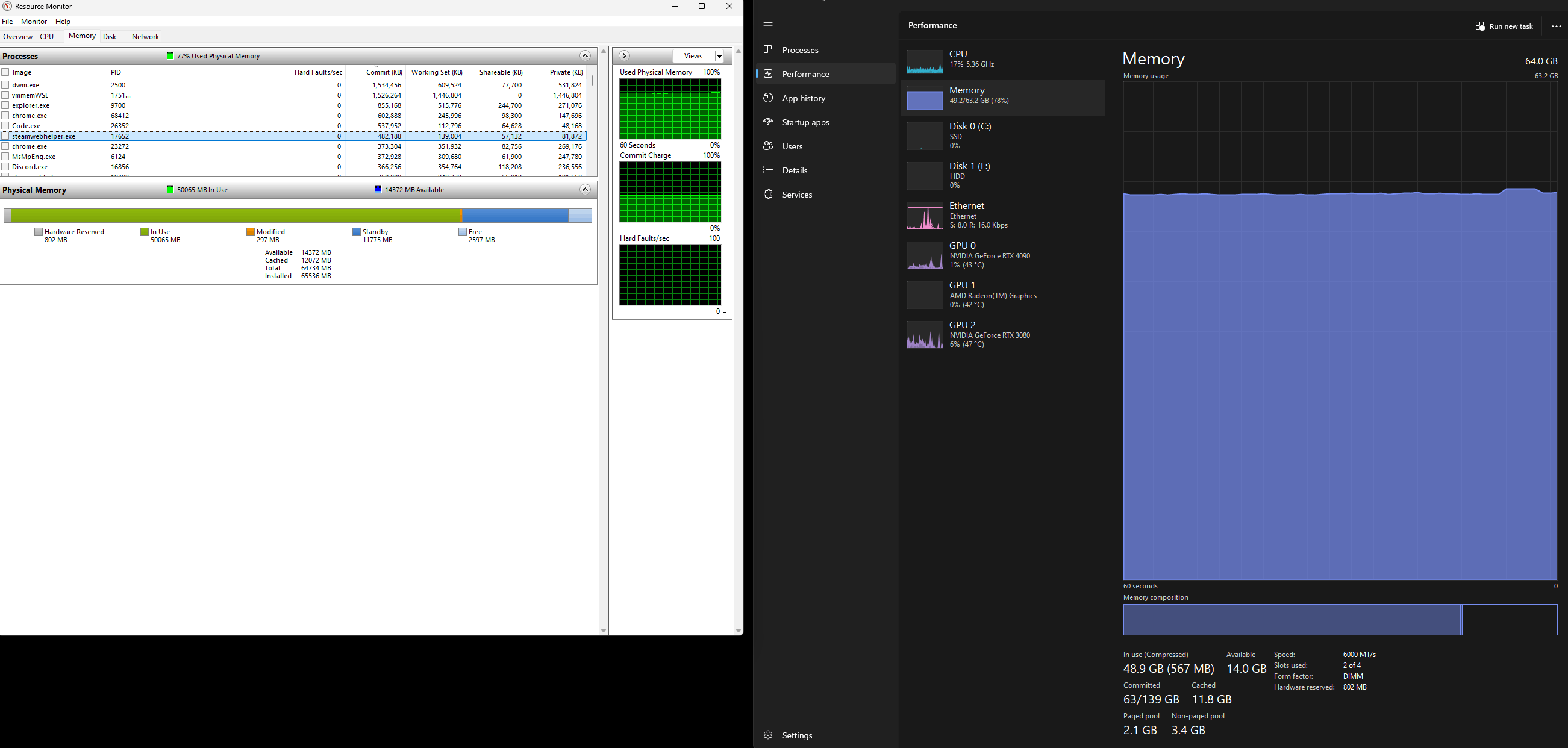
Task: Collapse the Processes section with its chevron
Action: click(x=584, y=56)
